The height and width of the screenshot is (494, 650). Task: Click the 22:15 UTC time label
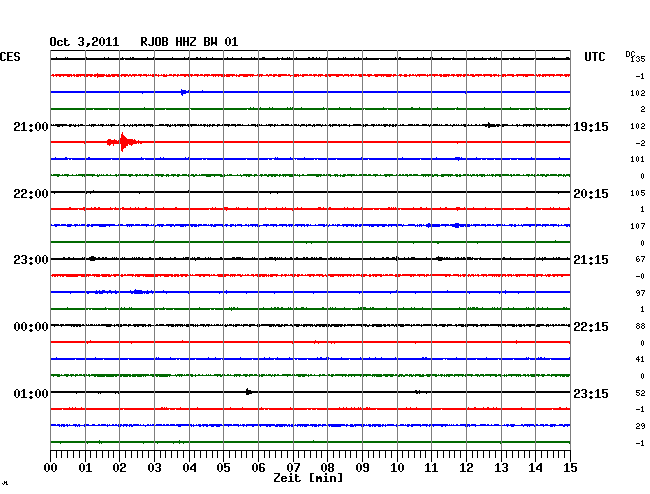tap(591, 327)
